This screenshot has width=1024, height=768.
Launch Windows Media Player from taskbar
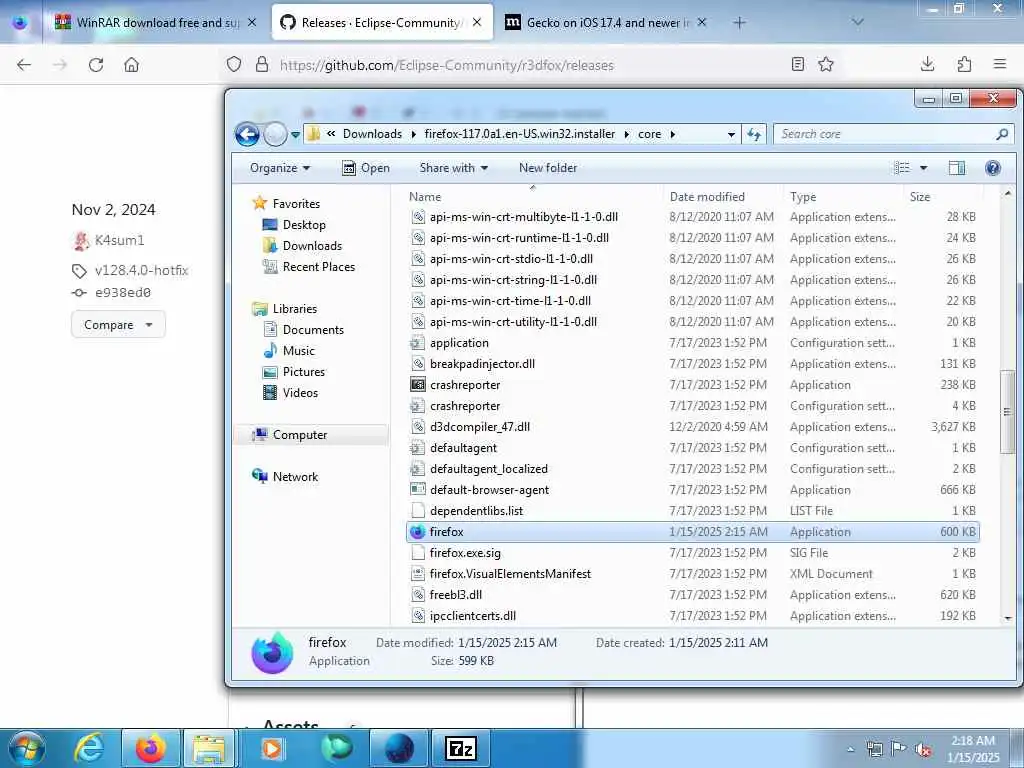click(x=272, y=748)
